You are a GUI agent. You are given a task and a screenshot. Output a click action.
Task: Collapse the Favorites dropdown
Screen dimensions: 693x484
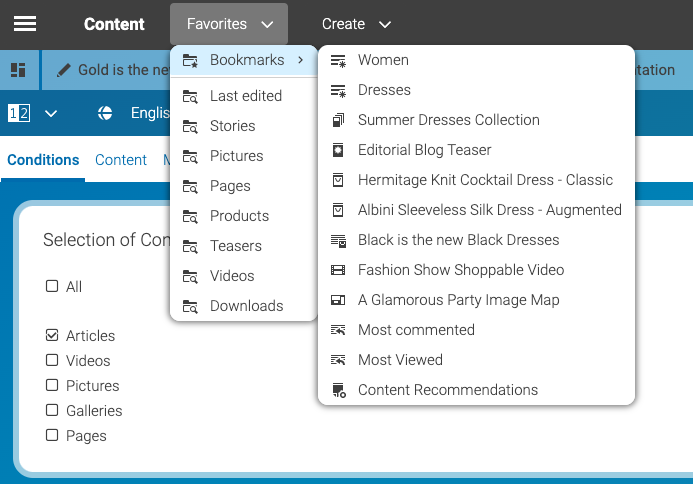(229, 24)
